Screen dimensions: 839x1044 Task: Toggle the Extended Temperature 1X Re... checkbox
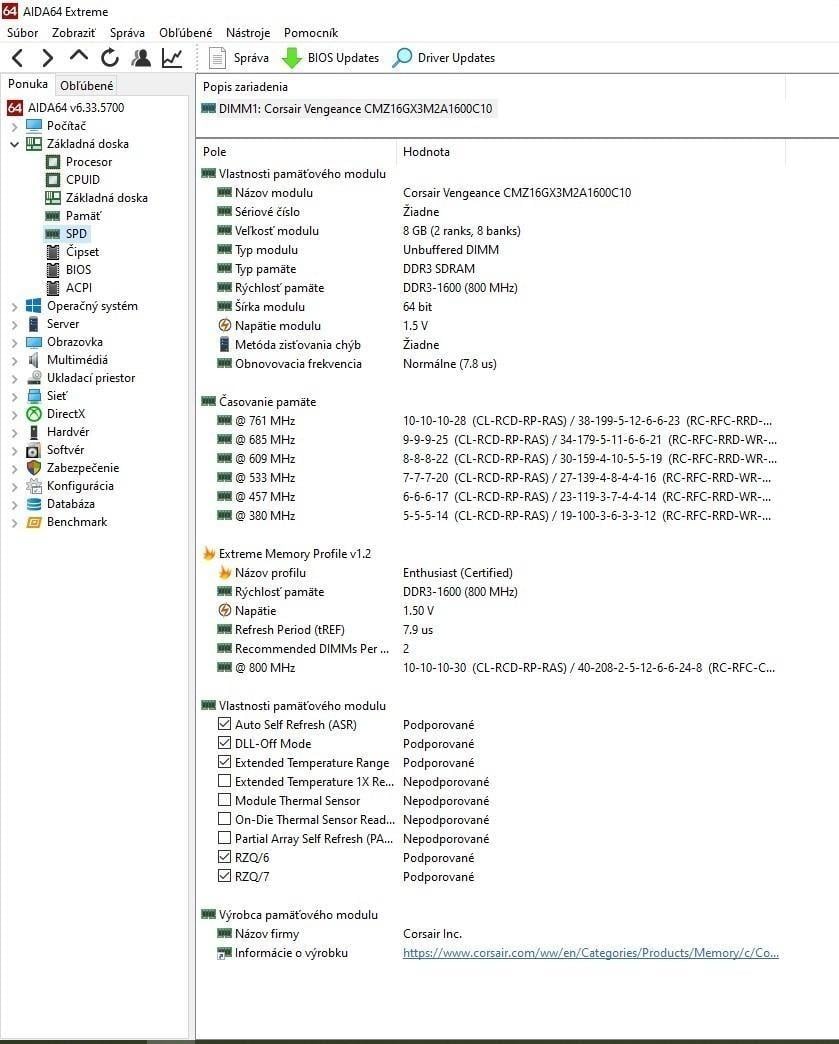[224, 780]
